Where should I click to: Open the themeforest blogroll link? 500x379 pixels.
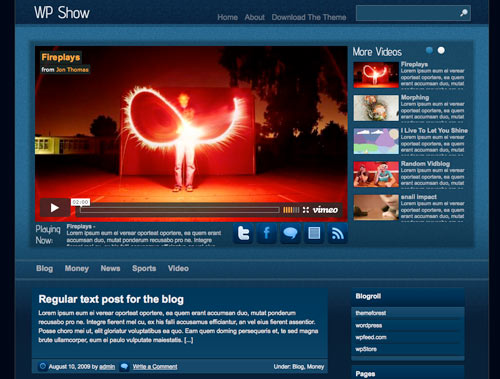pos(371,313)
